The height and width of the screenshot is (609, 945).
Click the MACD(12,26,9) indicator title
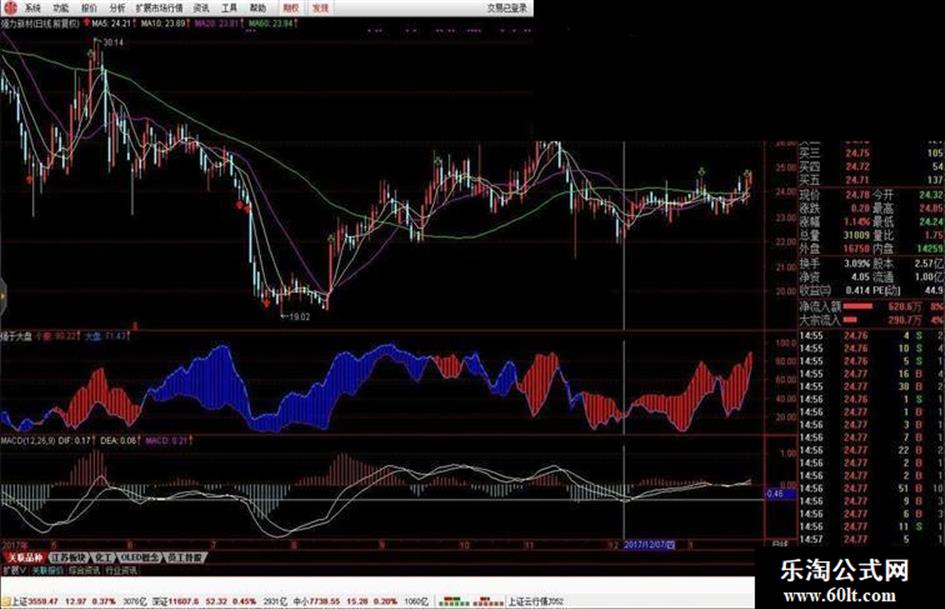coord(28,441)
